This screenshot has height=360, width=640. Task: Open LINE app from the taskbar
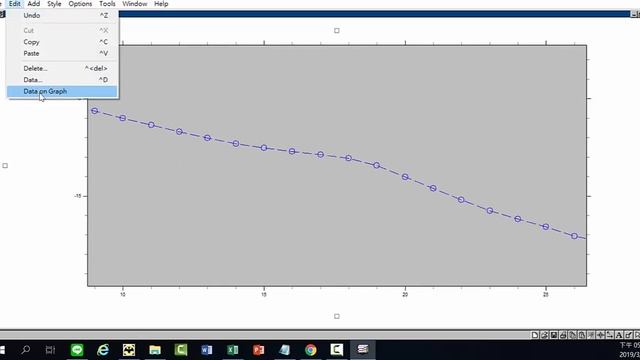pyautogui.click(x=77, y=350)
